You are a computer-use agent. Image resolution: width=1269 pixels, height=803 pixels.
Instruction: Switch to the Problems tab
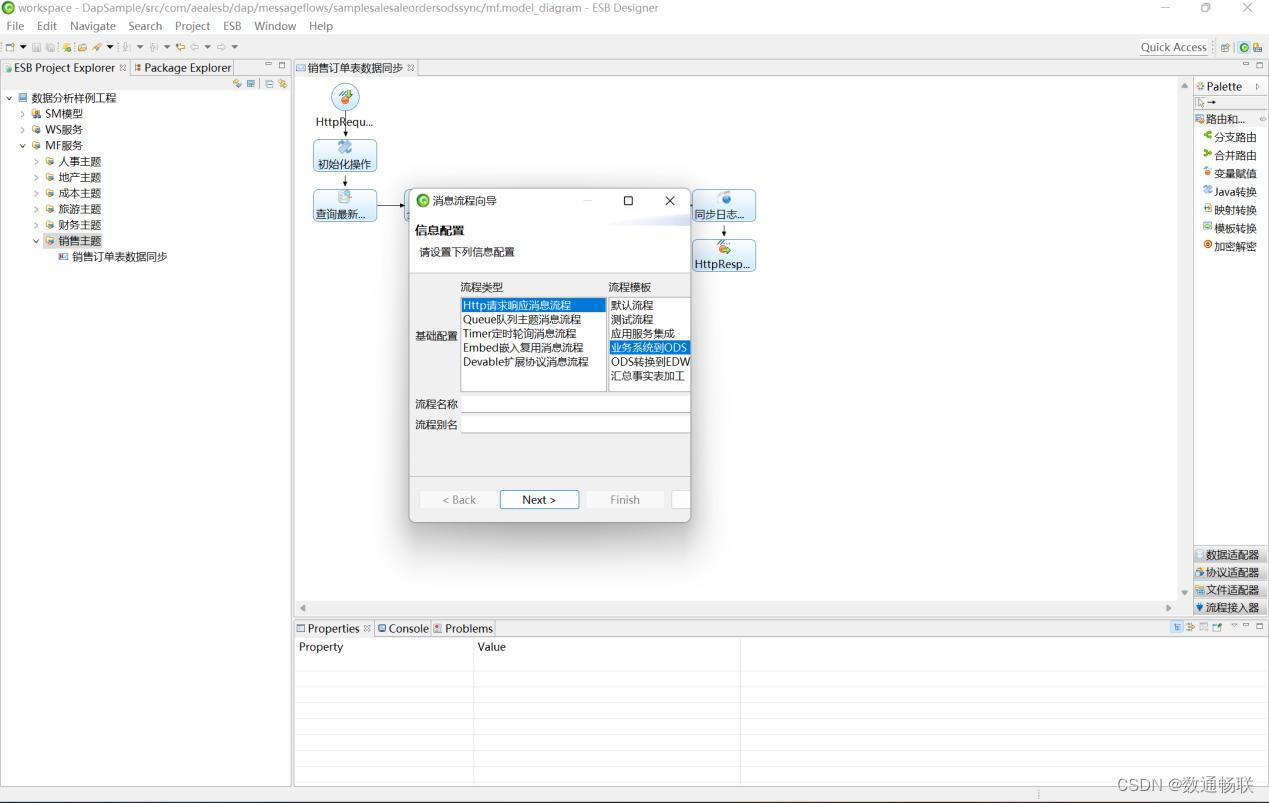[x=462, y=629]
